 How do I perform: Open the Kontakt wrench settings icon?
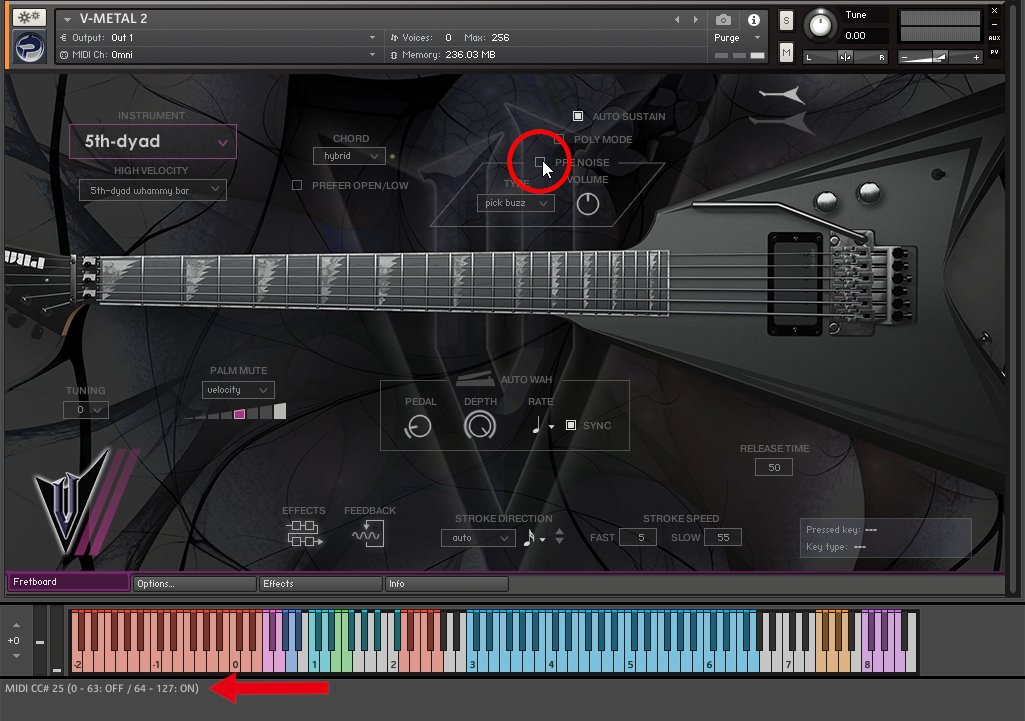29,17
